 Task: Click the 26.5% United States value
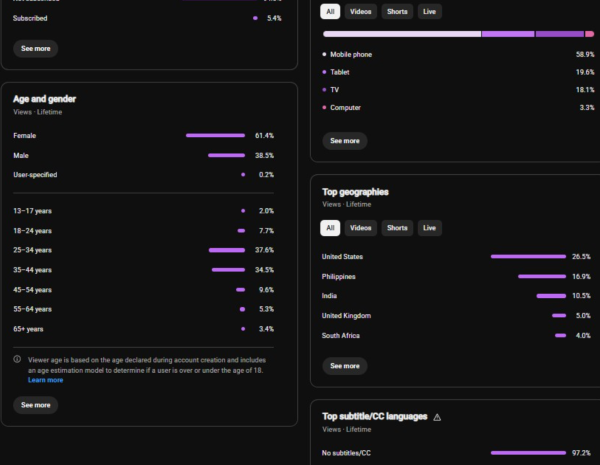(581, 256)
